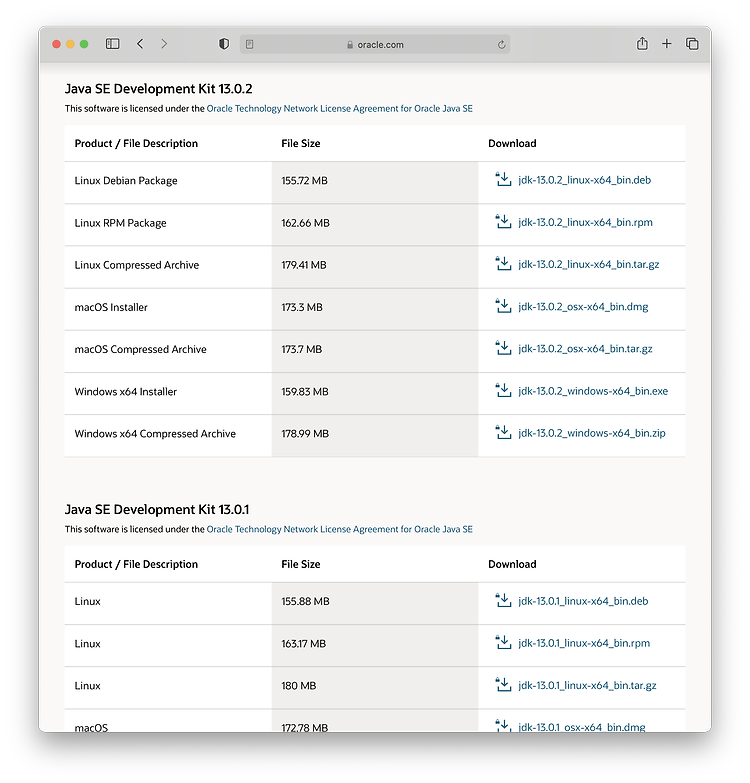
Task: Toggle the Safari sidebar button
Action: (x=113, y=44)
